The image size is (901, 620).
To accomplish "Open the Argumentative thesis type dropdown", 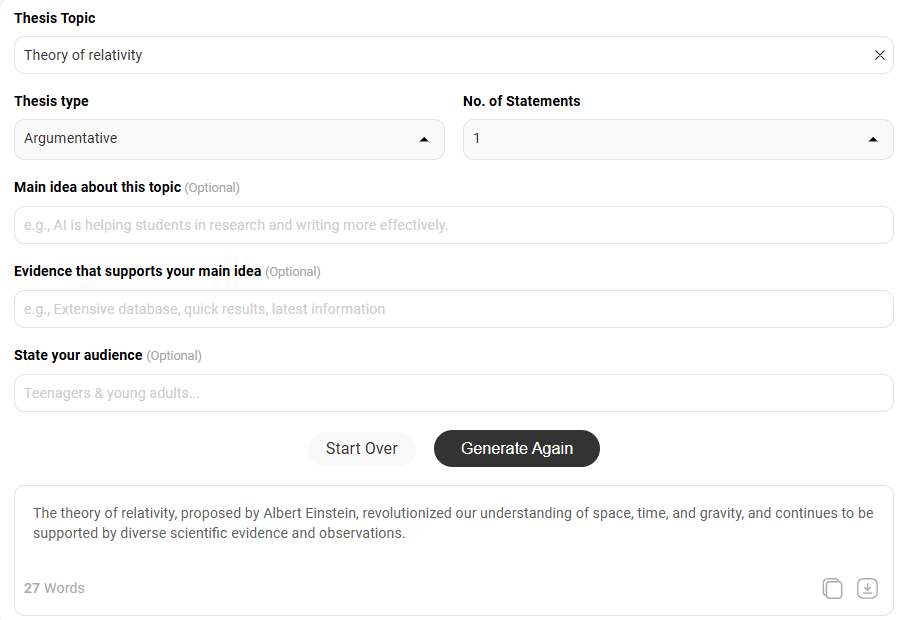I will pos(229,140).
